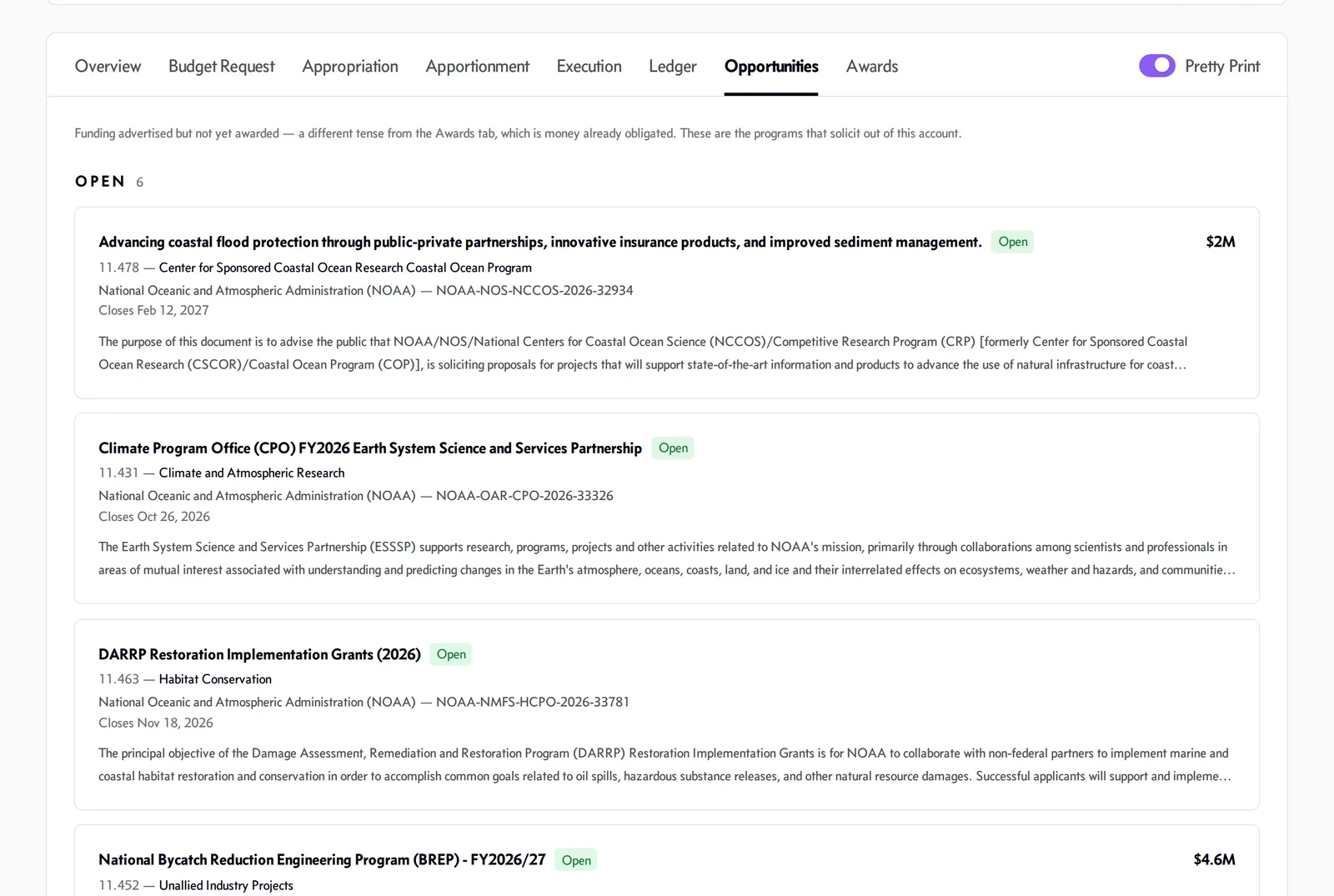Click the Open badge beside Climate Program Office
Image resolution: width=1334 pixels, height=896 pixels.
pos(673,448)
